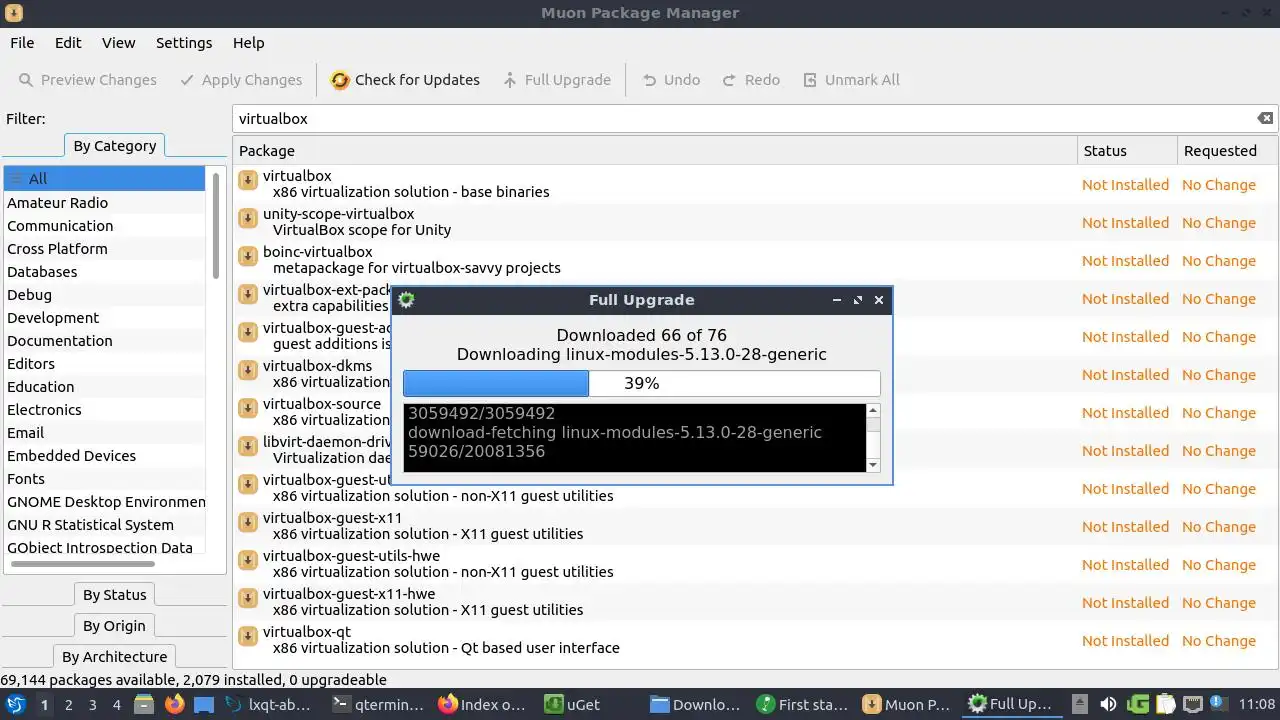Image resolution: width=1280 pixels, height=720 pixels.
Task: Click the boinc-virtualbox package icon
Action: point(247,256)
